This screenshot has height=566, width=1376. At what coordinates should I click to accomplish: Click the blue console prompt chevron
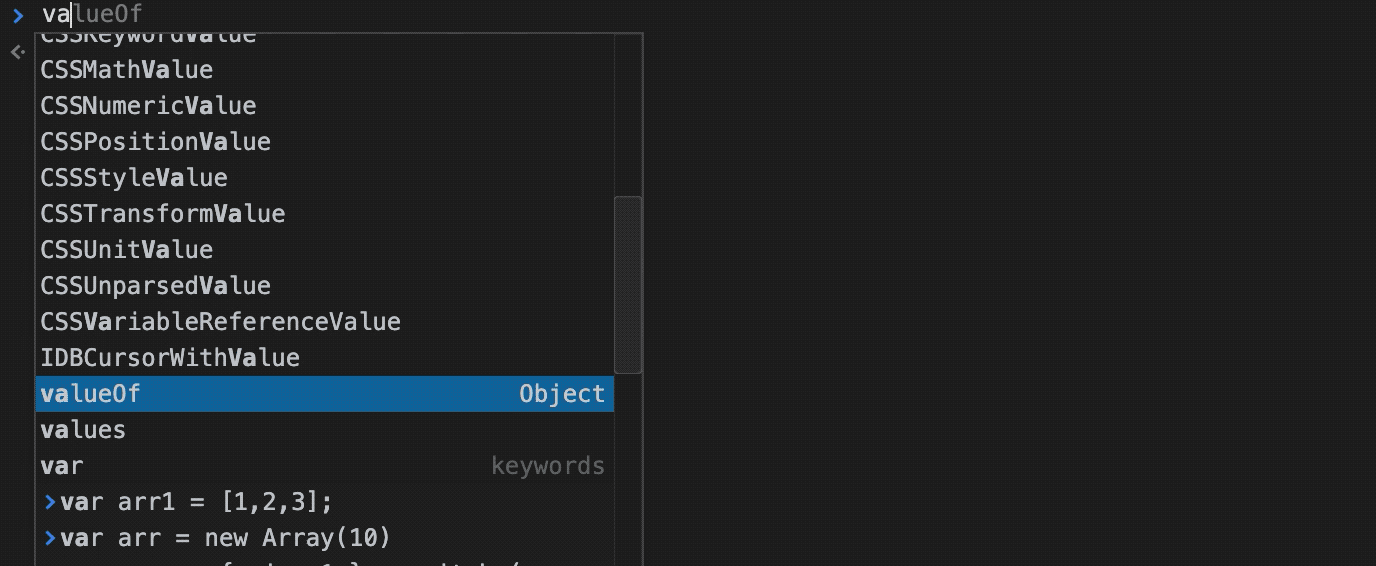tap(17, 15)
